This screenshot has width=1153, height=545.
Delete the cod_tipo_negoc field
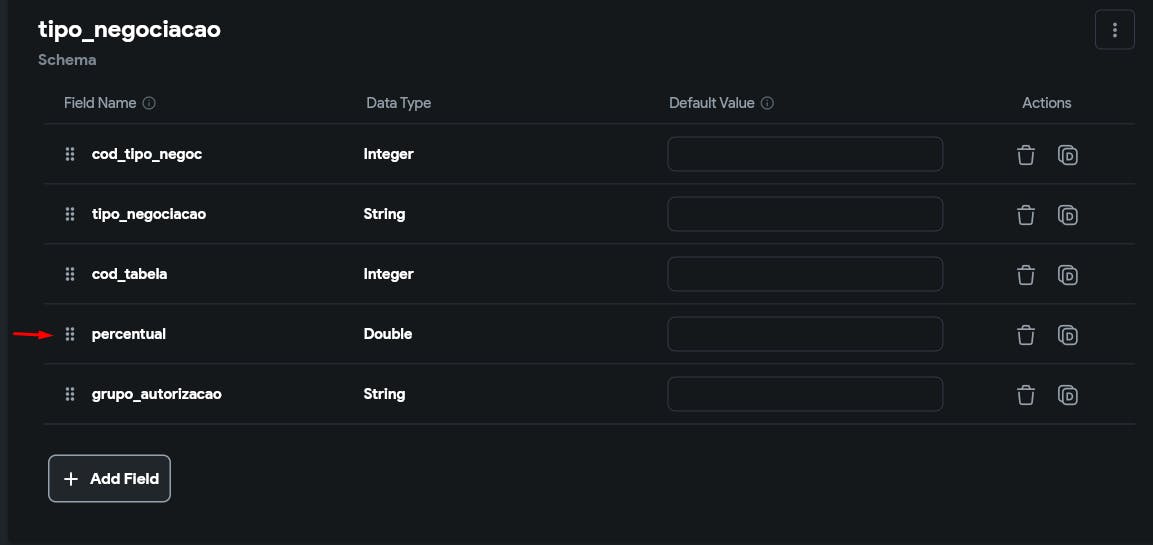(1025, 155)
